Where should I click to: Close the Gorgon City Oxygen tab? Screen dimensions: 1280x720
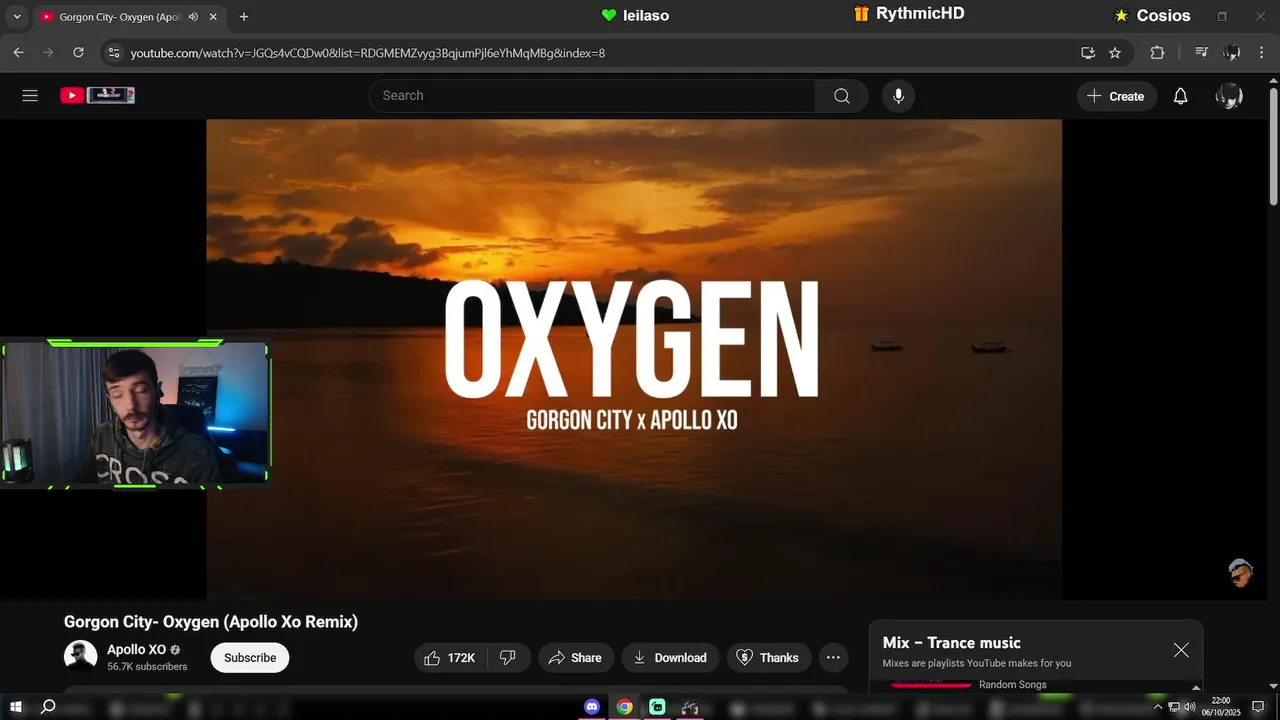pyautogui.click(x=213, y=17)
